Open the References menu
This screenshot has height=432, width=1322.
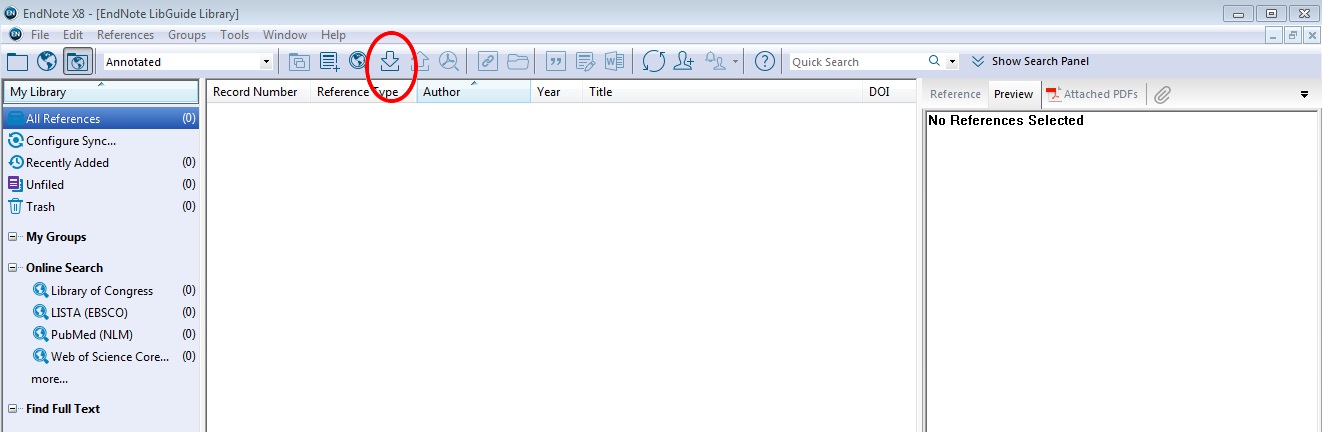coord(125,35)
